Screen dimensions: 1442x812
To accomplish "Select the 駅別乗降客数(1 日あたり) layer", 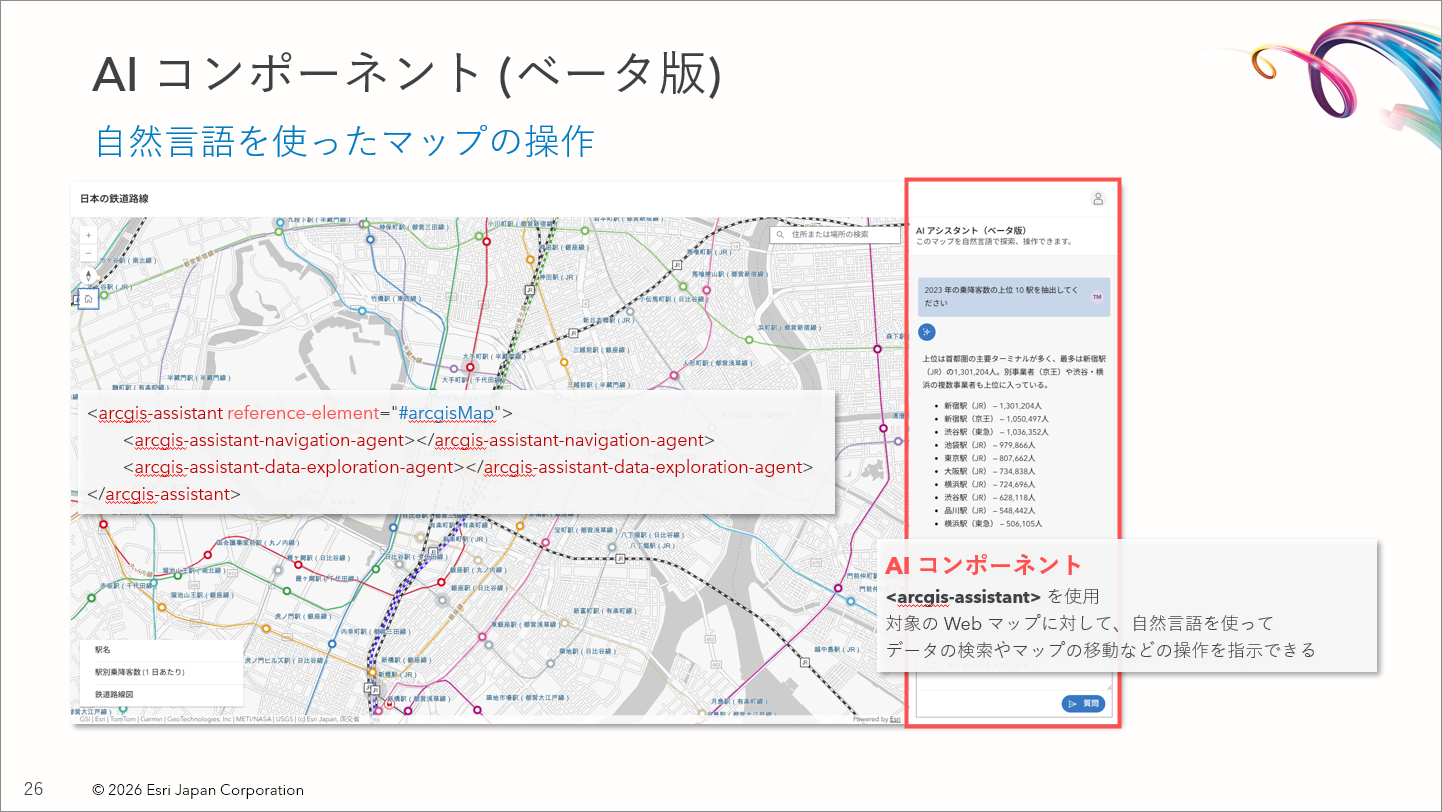I will [162, 672].
